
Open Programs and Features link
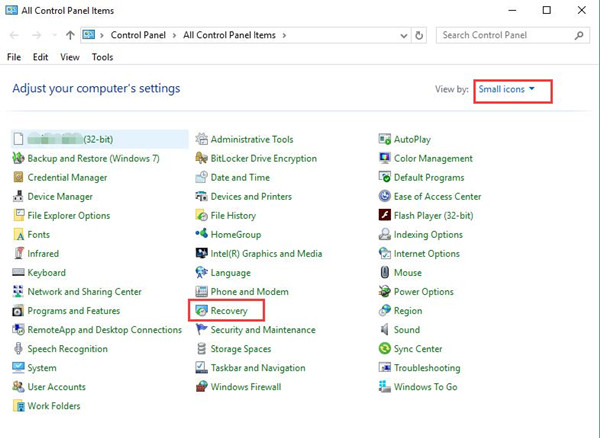point(73,311)
